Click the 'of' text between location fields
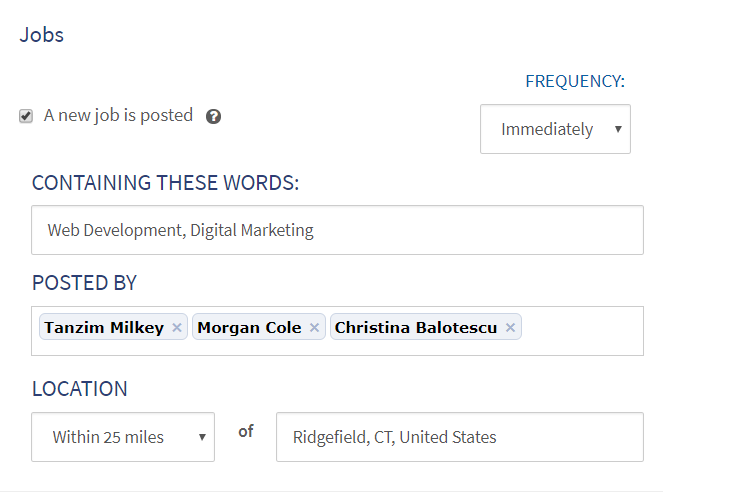746x498 pixels. pyautogui.click(x=245, y=431)
